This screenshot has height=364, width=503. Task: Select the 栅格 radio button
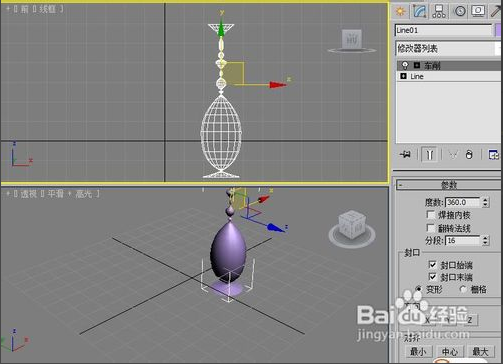click(x=463, y=289)
